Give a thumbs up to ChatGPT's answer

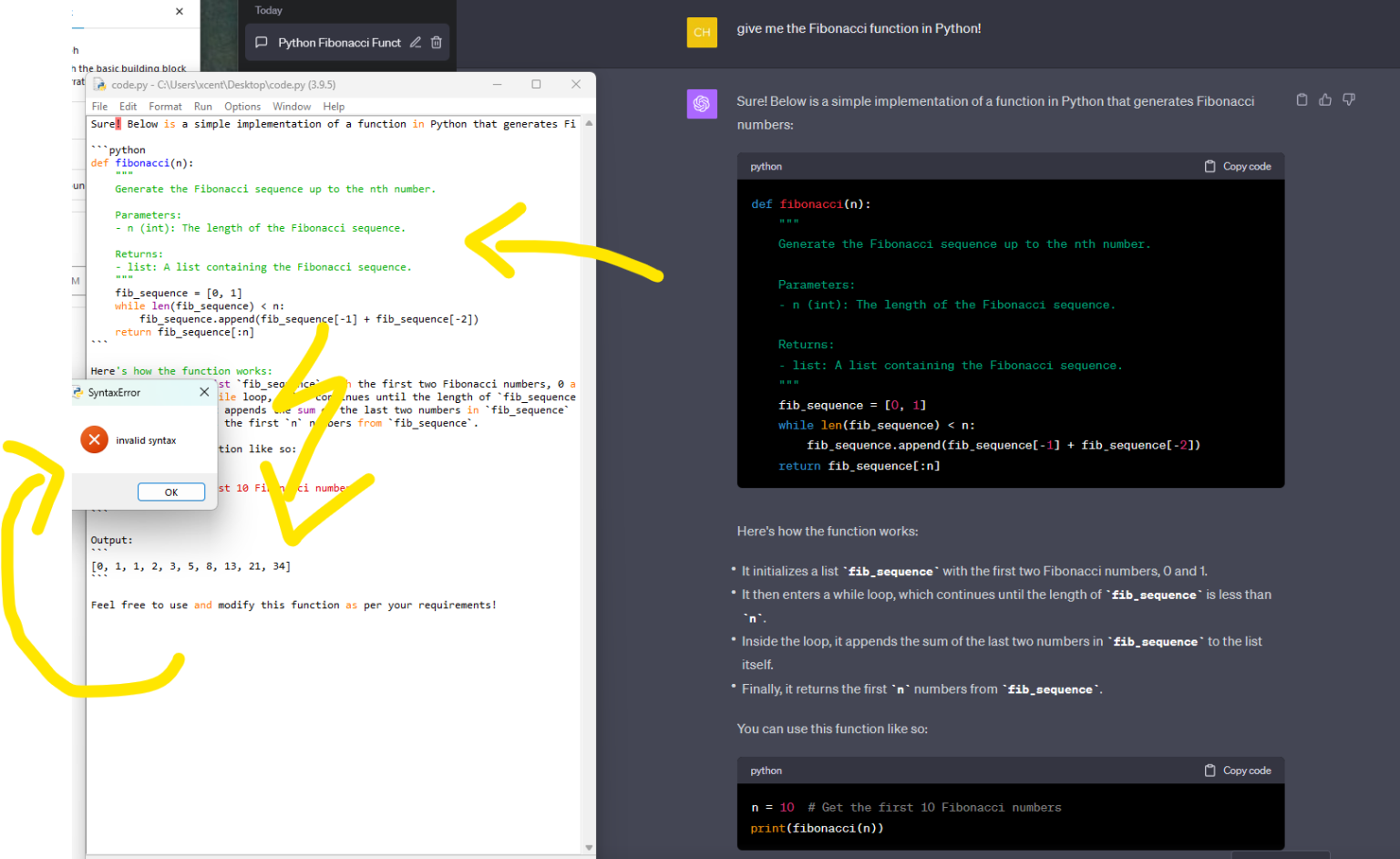tap(1324, 100)
